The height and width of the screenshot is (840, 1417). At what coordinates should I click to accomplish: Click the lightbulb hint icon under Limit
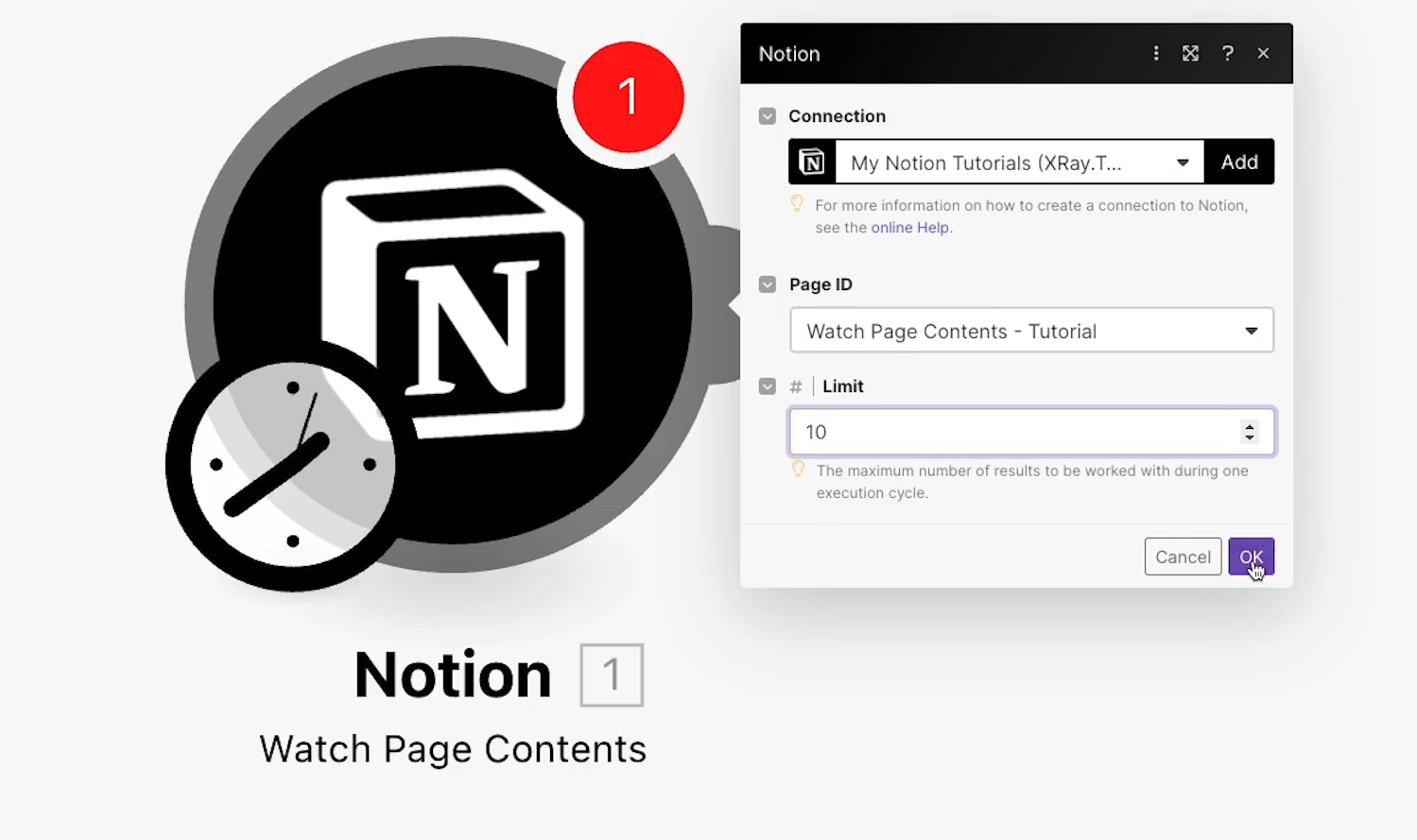(x=798, y=470)
